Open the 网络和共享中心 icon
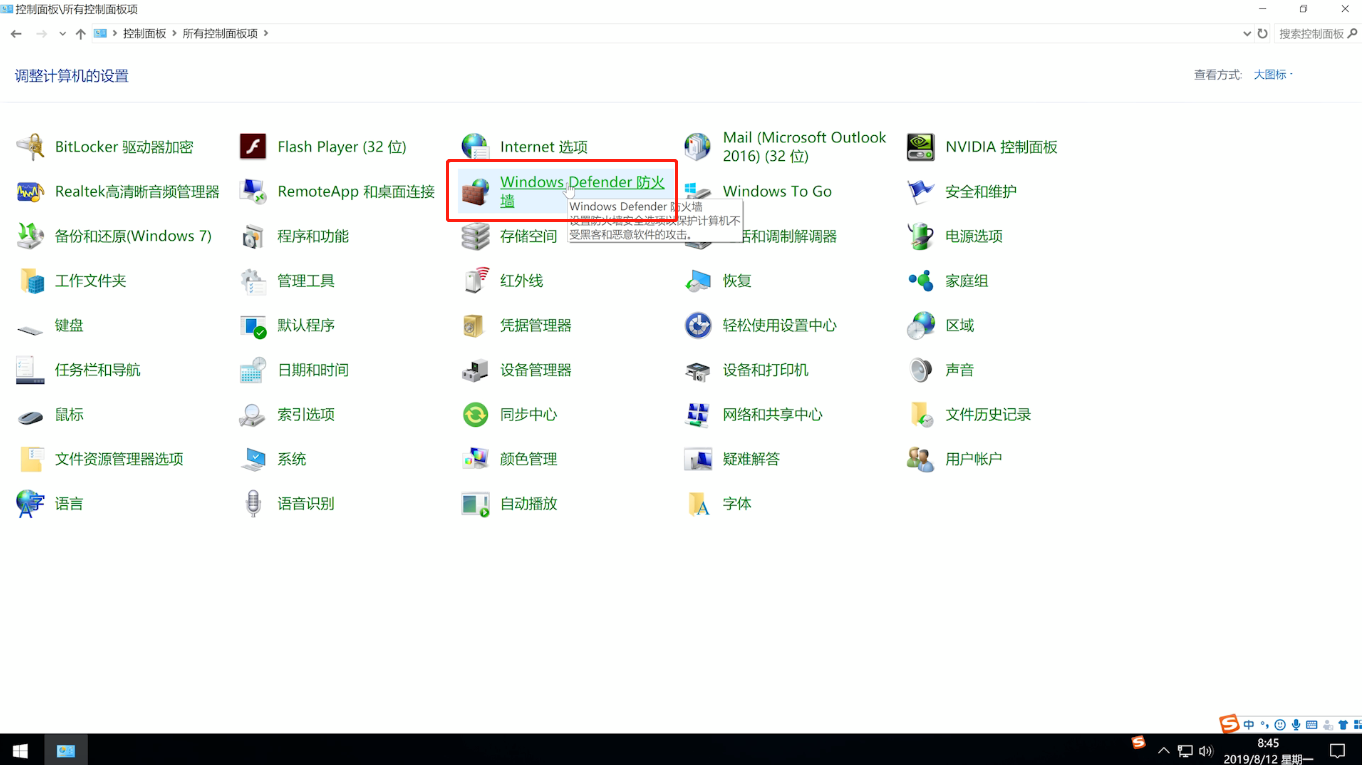1362x765 pixels. [x=698, y=415]
